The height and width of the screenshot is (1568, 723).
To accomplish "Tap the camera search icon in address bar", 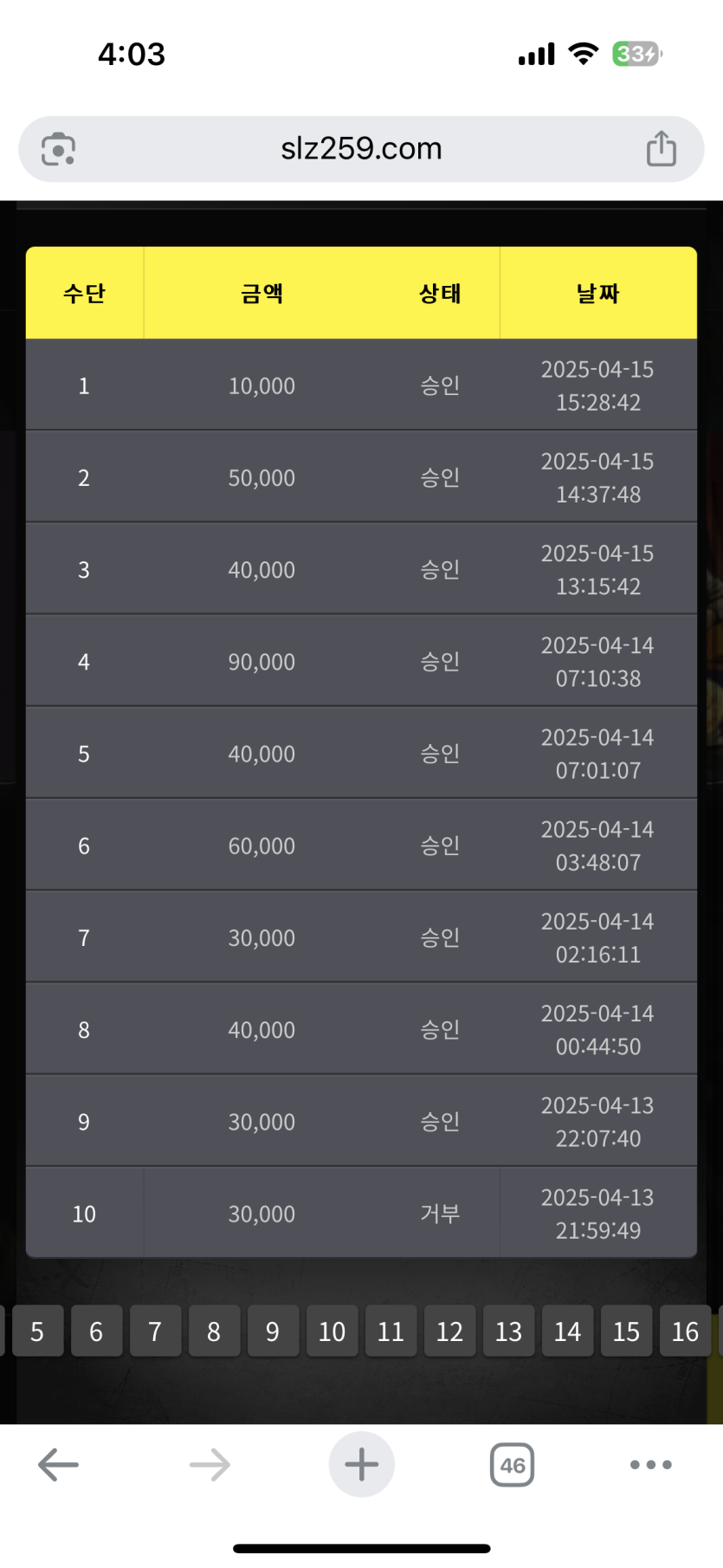I will [58, 149].
